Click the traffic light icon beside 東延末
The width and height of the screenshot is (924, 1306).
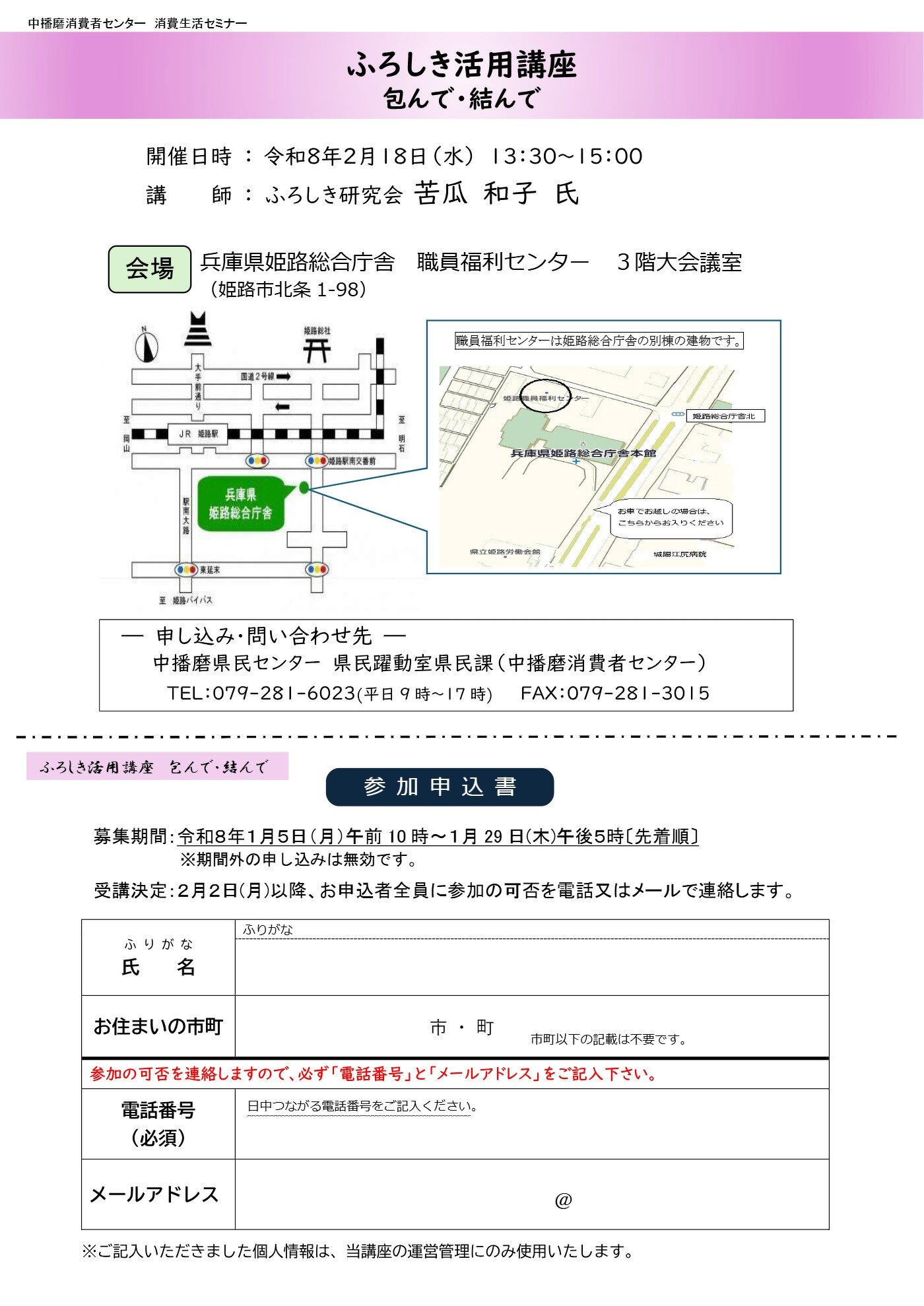[186, 570]
